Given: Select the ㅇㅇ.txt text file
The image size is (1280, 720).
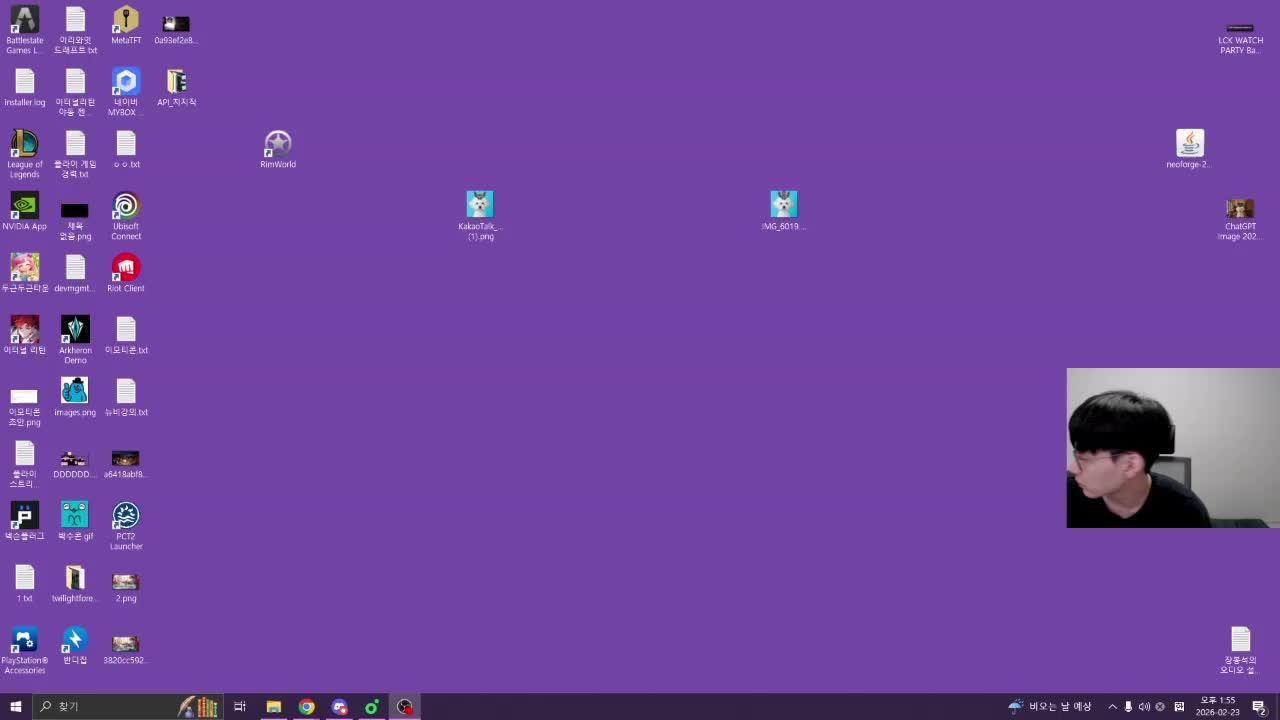Looking at the screenshot, I should coord(126,149).
